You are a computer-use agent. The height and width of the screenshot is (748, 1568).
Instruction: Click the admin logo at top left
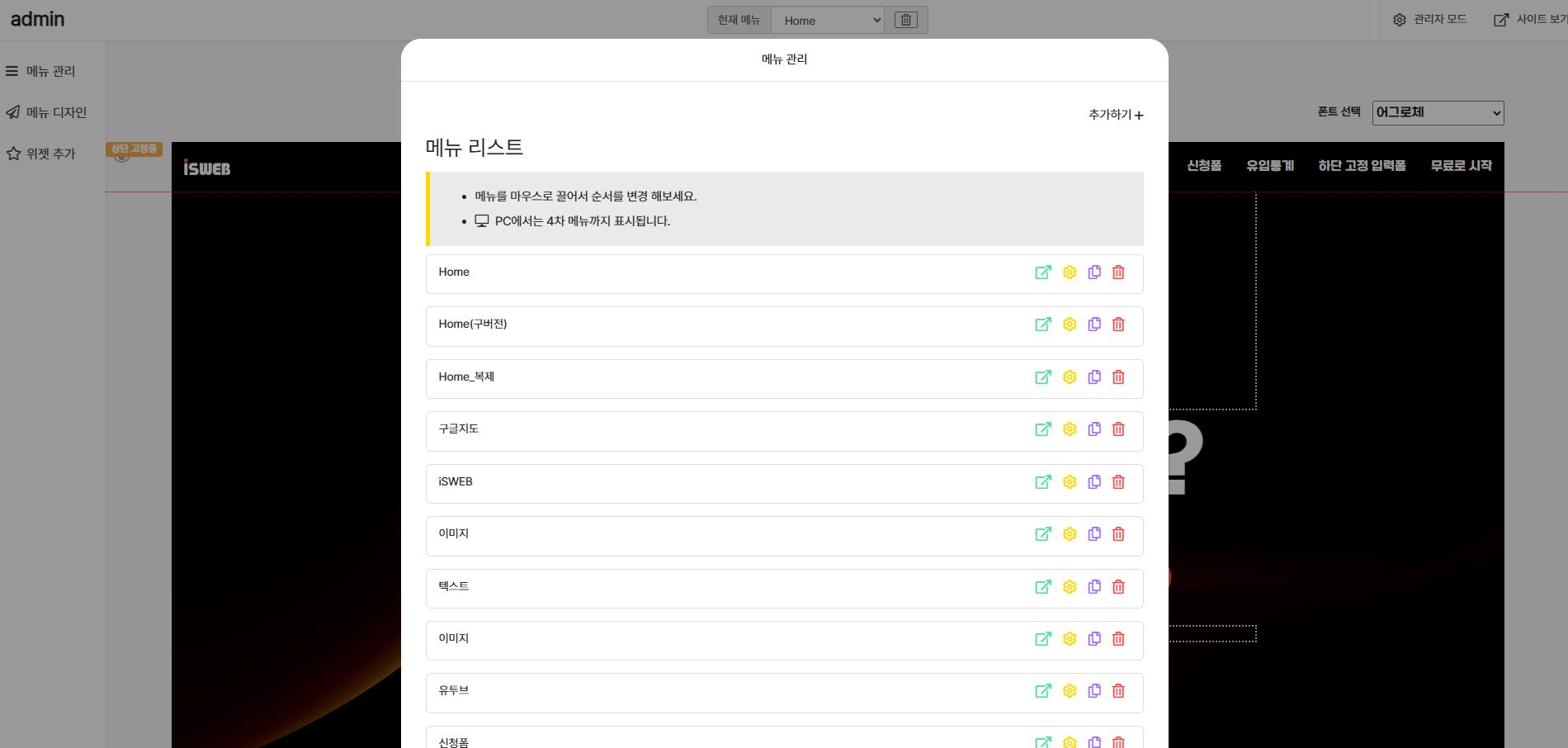(37, 18)
